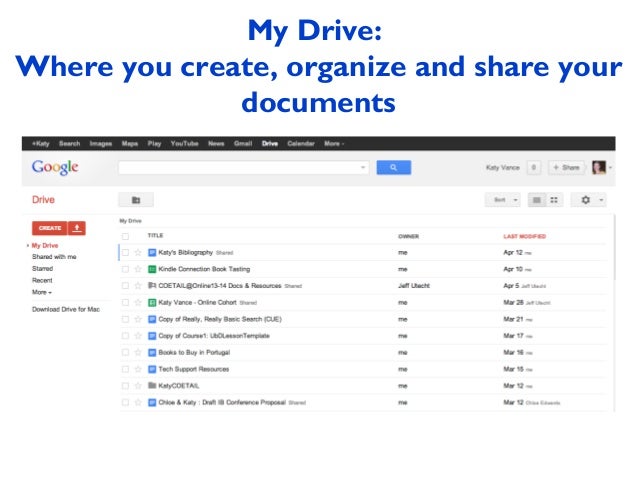This screenshot has height=479, width=638.
Task: Open the More menu in the black top bar
Action: tap(334, 144)
